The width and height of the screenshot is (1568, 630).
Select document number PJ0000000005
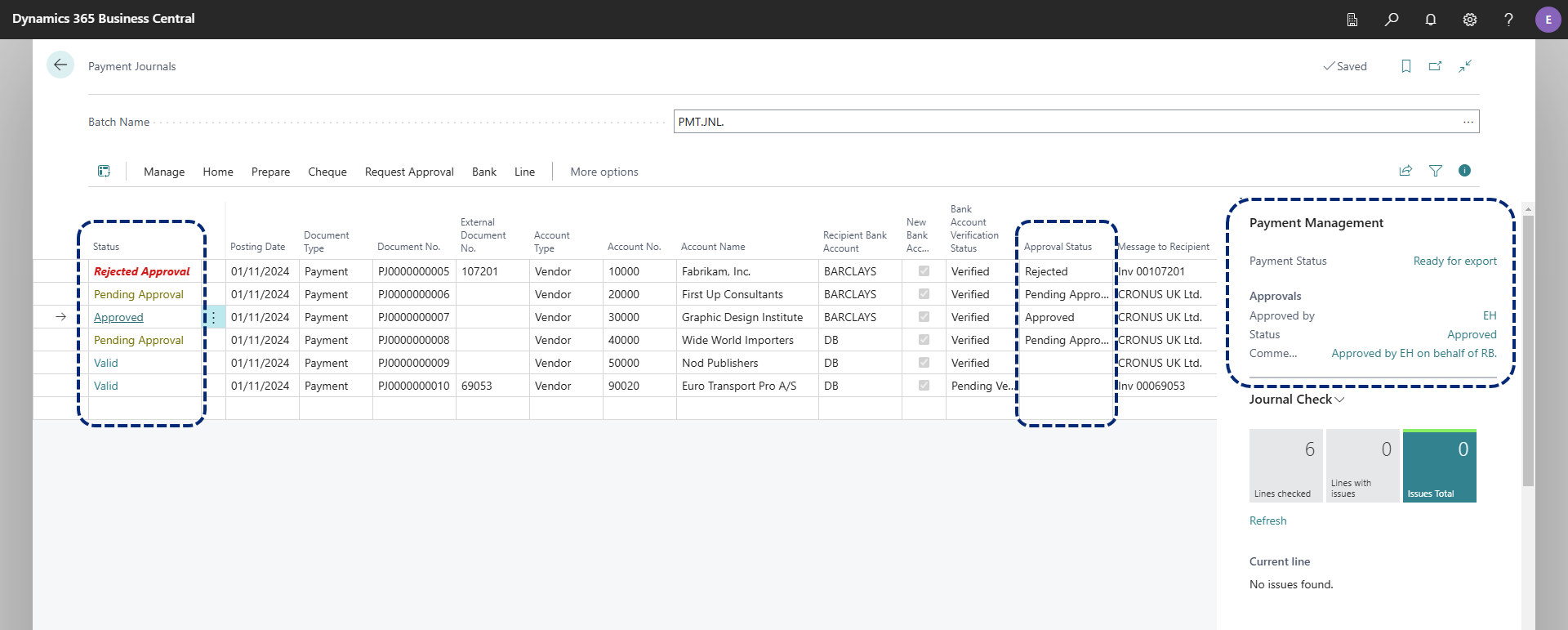pyautogui.click(x=414, y=271)
